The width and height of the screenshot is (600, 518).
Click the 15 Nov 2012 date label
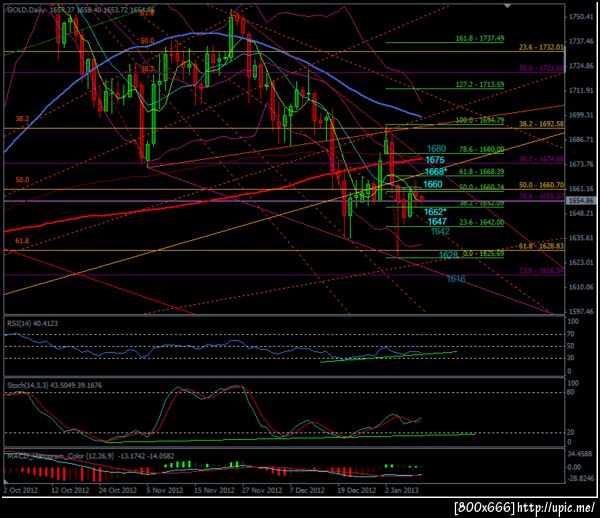coord(214,490)
